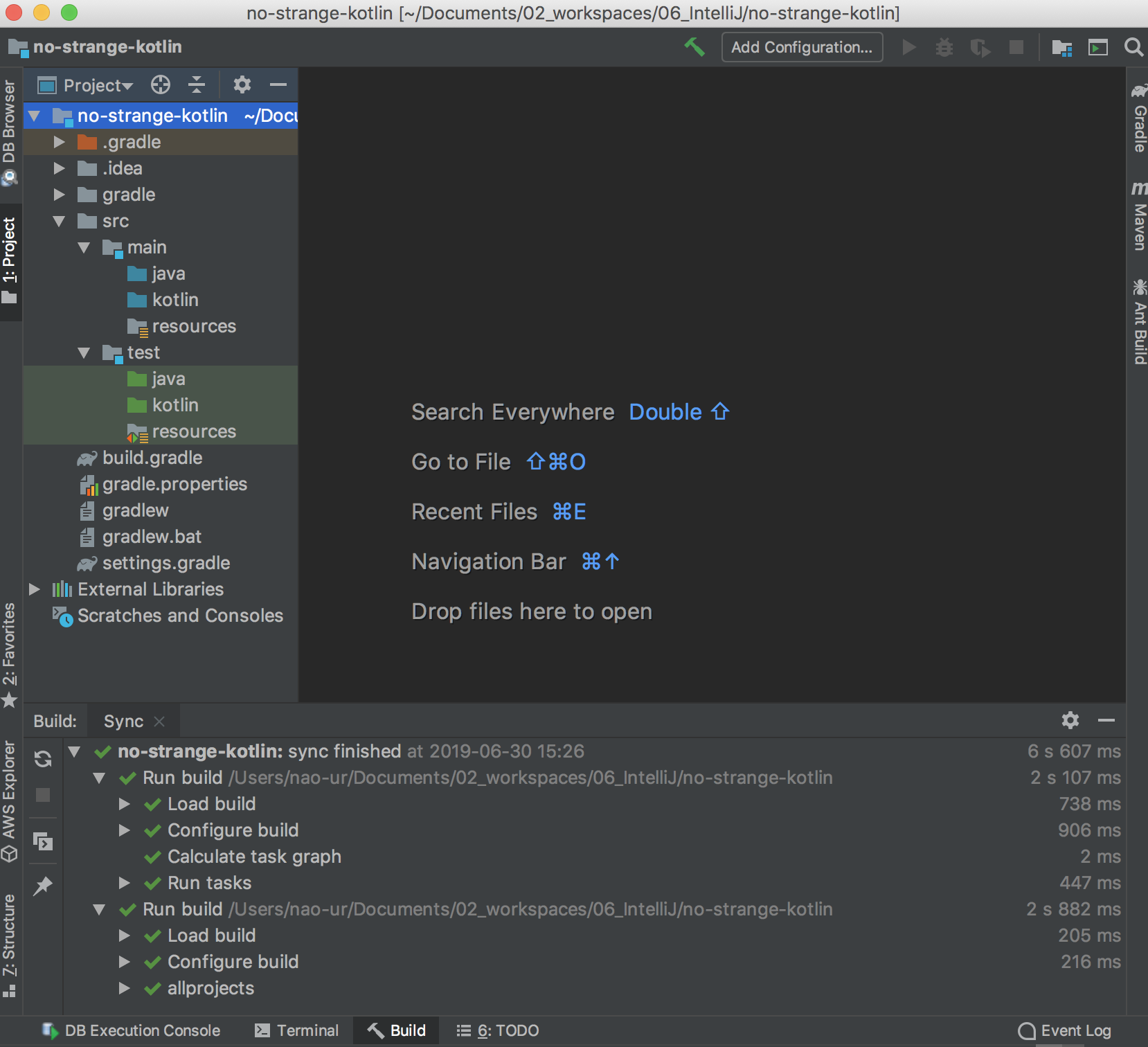This screenshot has width=1148, height=1047.
Task: Click the Build project hammer icon
Action: [x=694, y=47]
